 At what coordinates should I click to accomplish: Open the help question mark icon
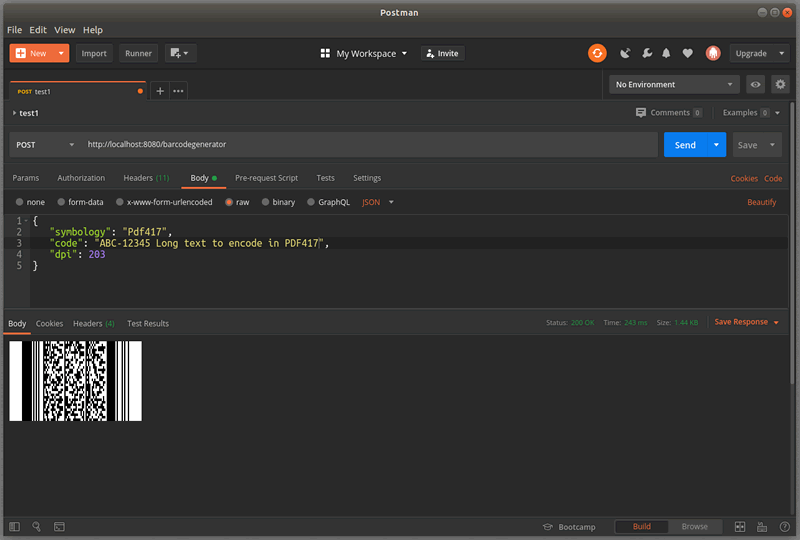click(785, 527)
